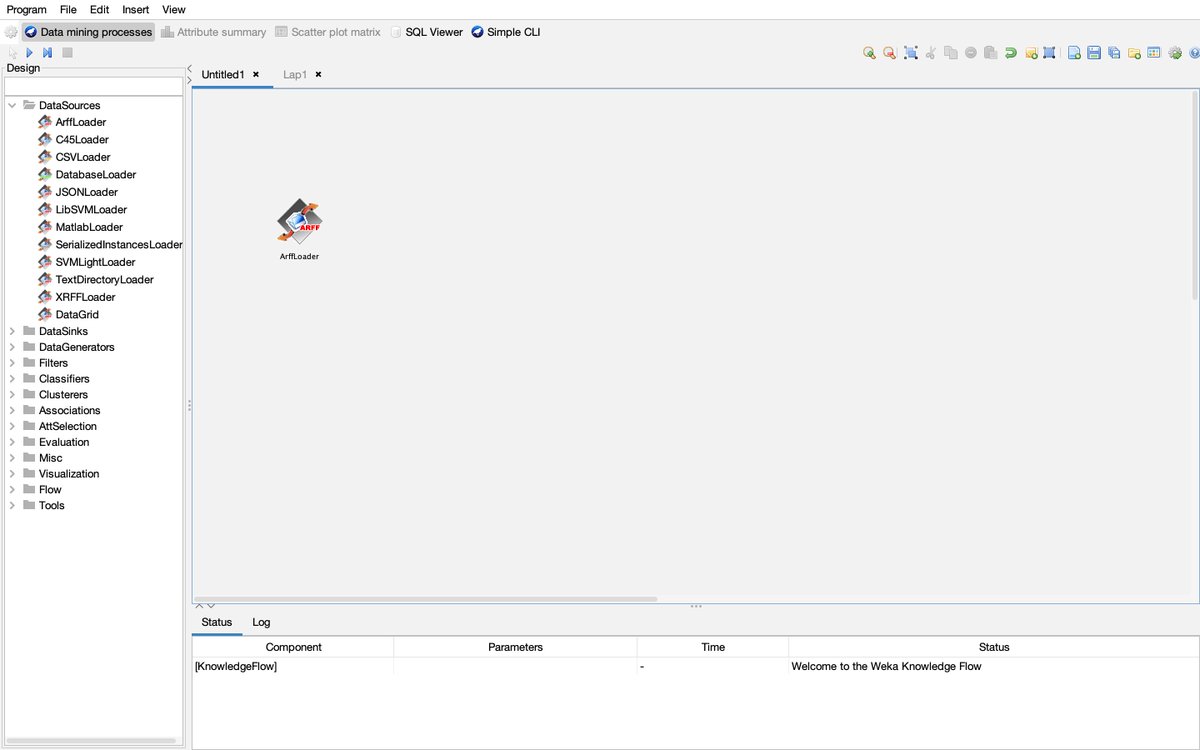The height and width of the screenshot is (750, 1200).
Task: Click the add note icon
Action: (1031, 53)
